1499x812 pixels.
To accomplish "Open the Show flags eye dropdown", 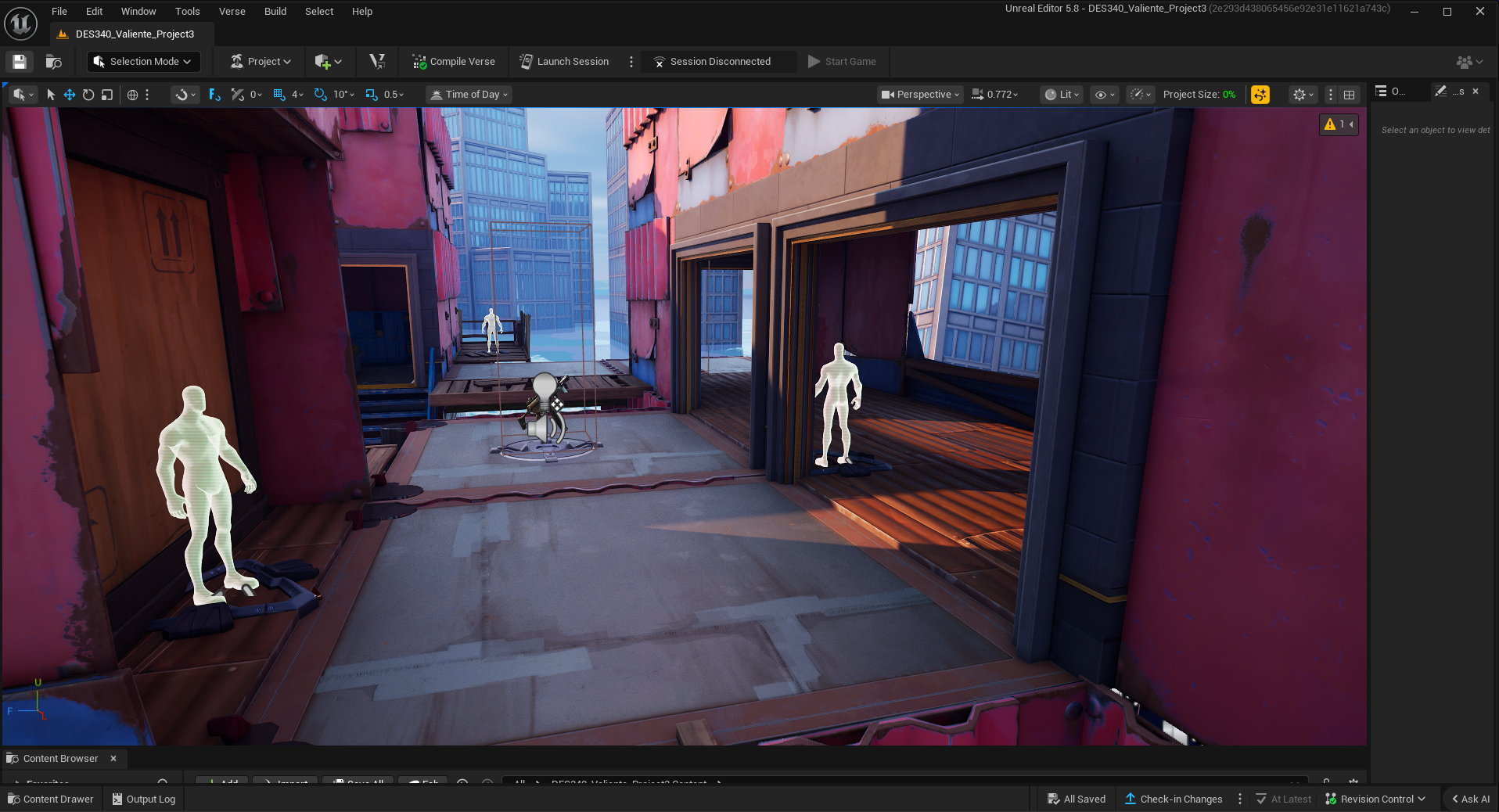I will click(1105, 95).
